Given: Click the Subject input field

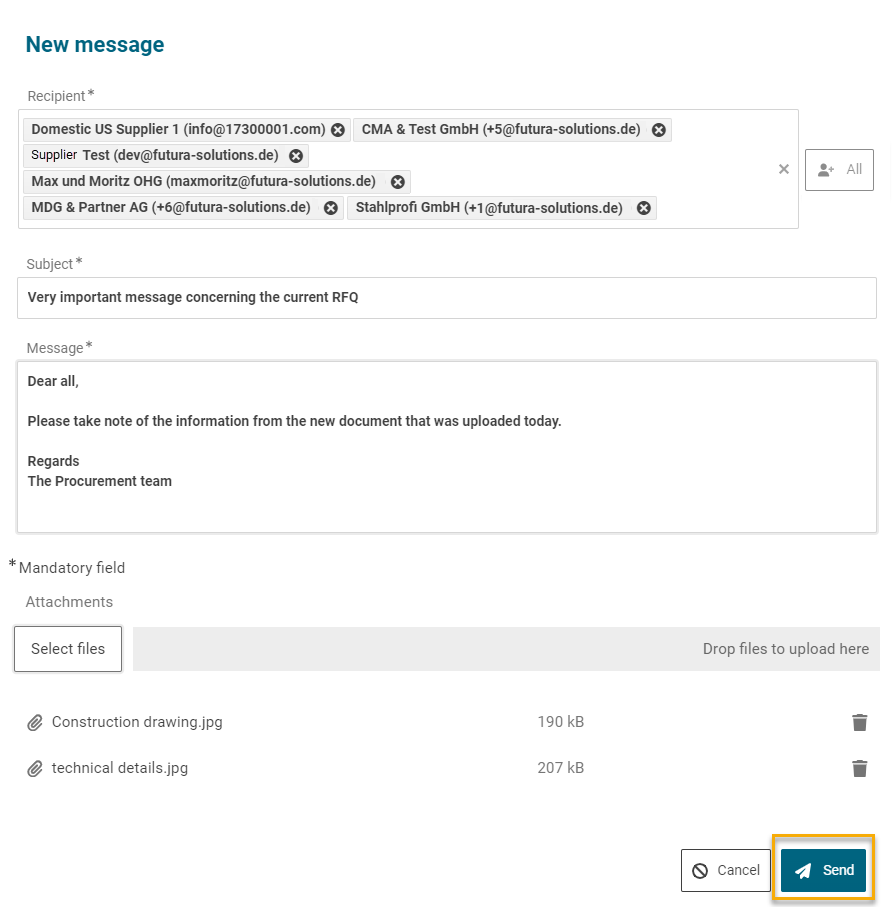Looking at the screenshot, I should pyautogui.click(x=446, y=298).
